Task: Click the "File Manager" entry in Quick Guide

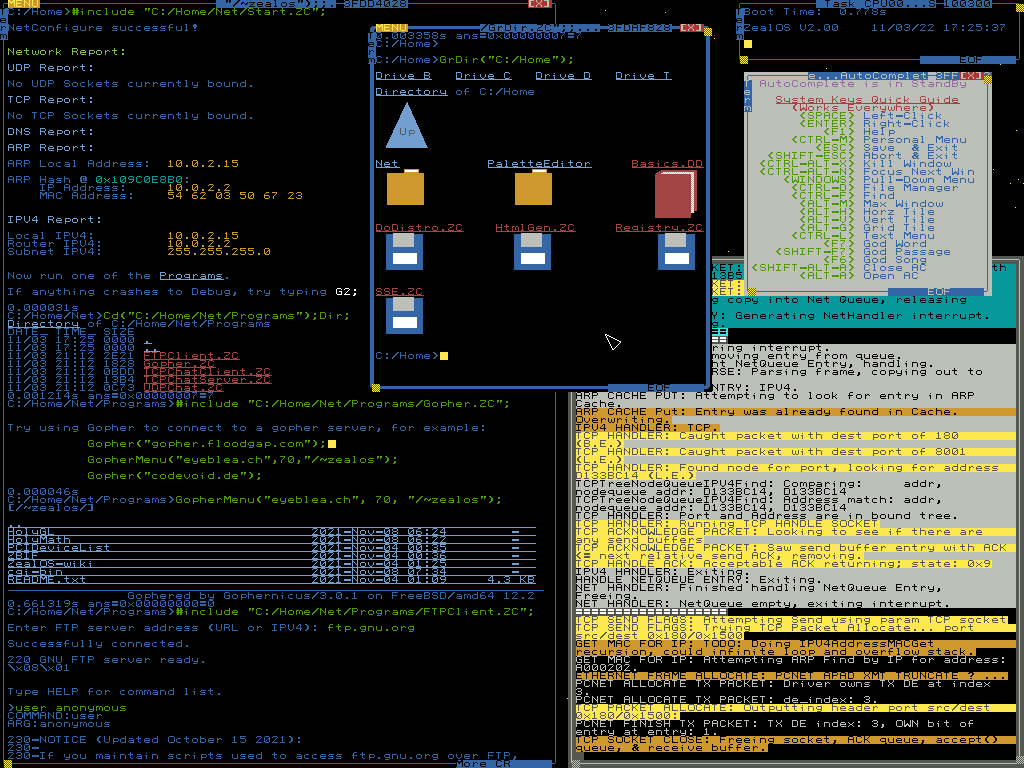Action: [x=911, y=188]
